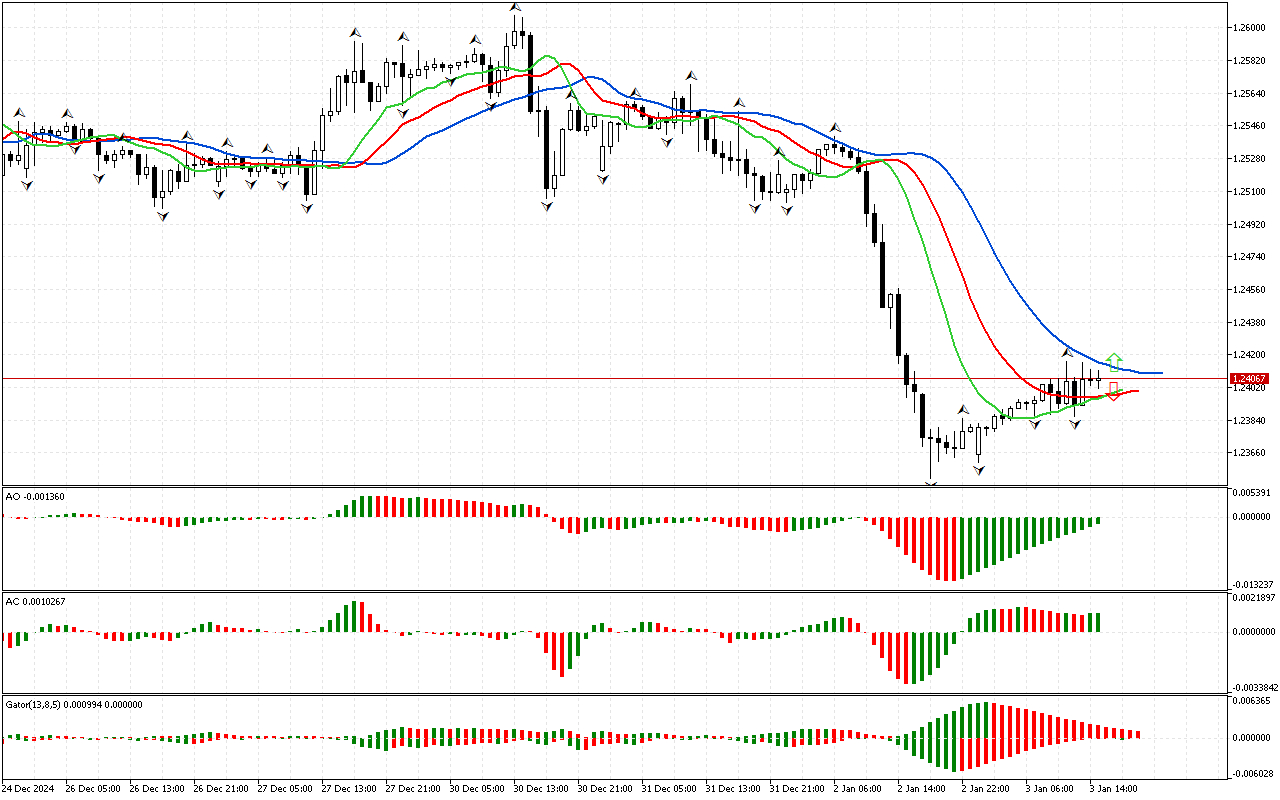The height and width of the screenshot is (800, 1280).
Task: Click the 1.26000 price scale label
Action: tap(1251, 28)
